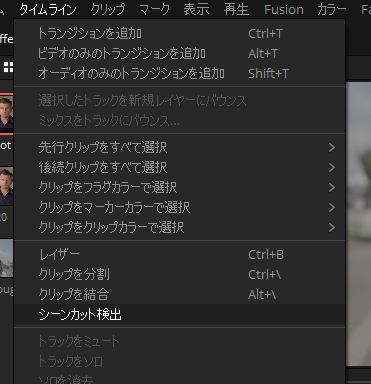Expand クリップをマーカーカラーで選択 submenu
Screen dimensions: 371x384
pyautogui.click(x=180, y=207)
